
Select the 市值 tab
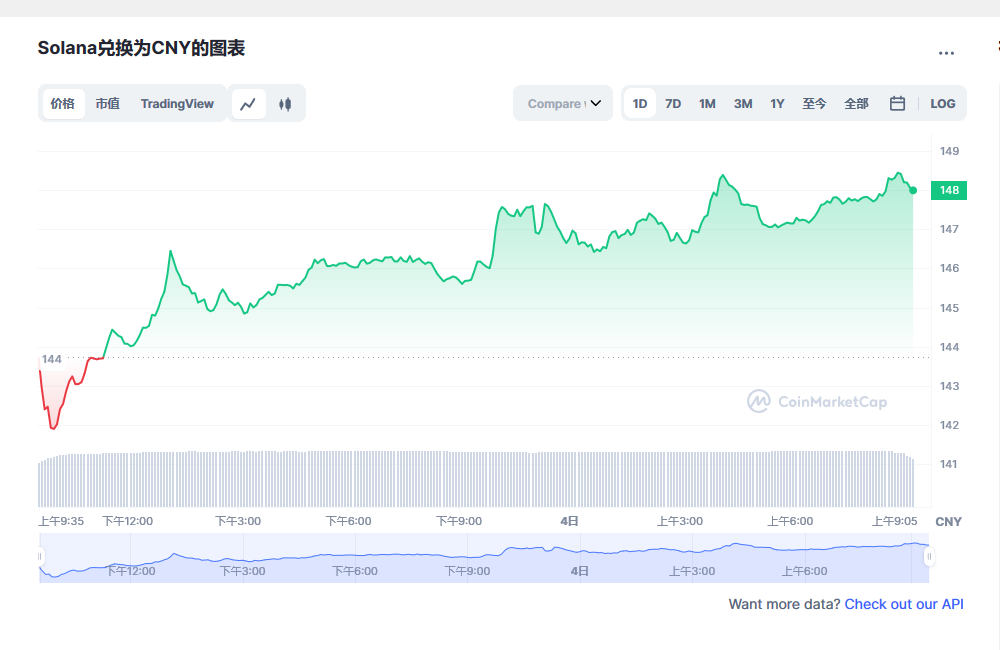[x=108, y=103]
